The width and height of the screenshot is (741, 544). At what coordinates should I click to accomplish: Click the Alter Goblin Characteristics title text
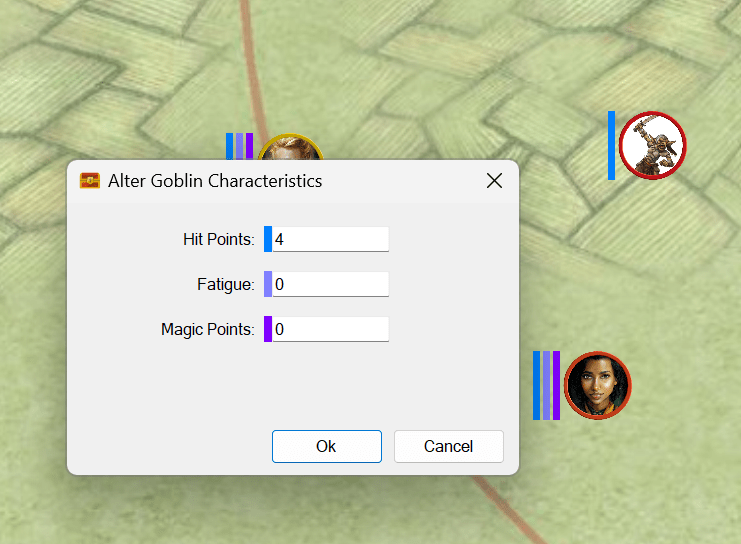pos(215,181)
